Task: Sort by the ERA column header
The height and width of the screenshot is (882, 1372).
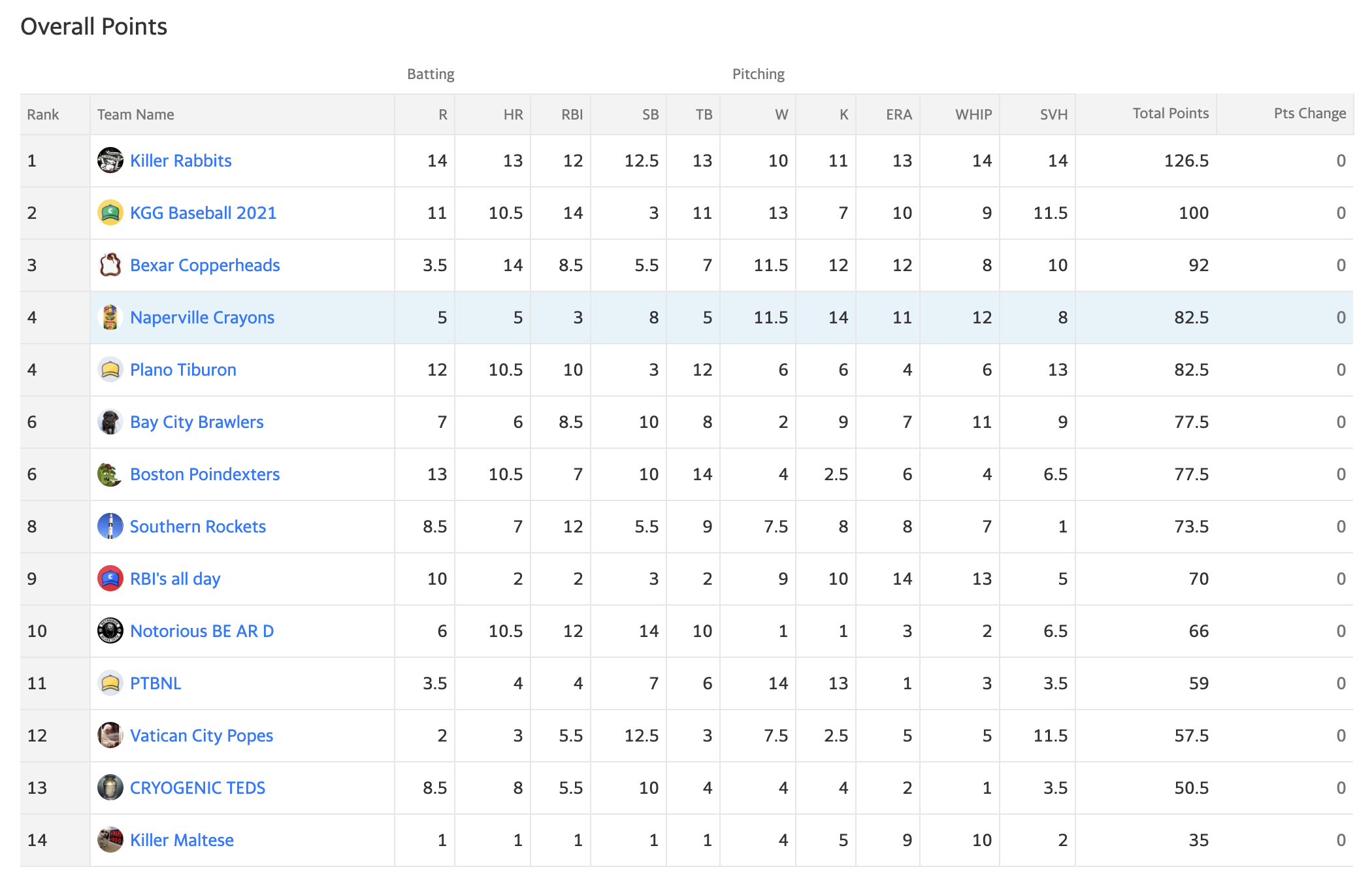Action: (x=898, y=114)
